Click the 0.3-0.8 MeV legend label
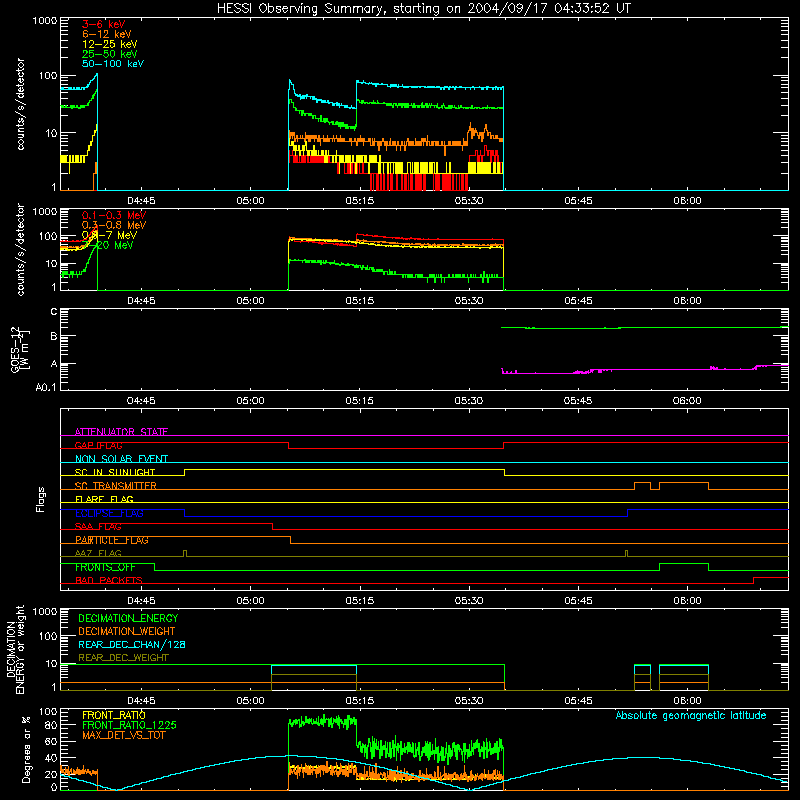 (114, 225)
